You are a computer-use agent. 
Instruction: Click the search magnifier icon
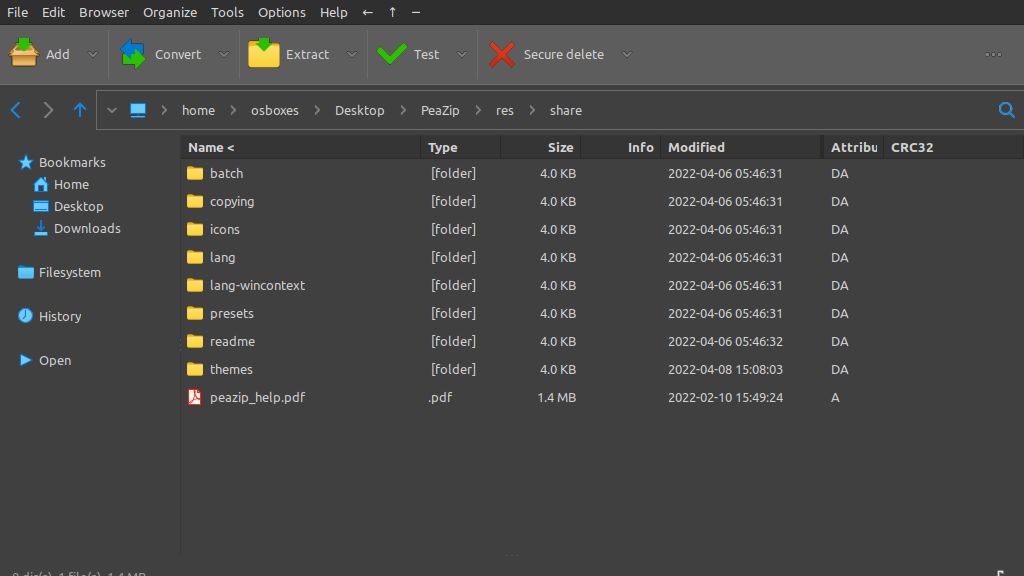[x=1006, y=110]
